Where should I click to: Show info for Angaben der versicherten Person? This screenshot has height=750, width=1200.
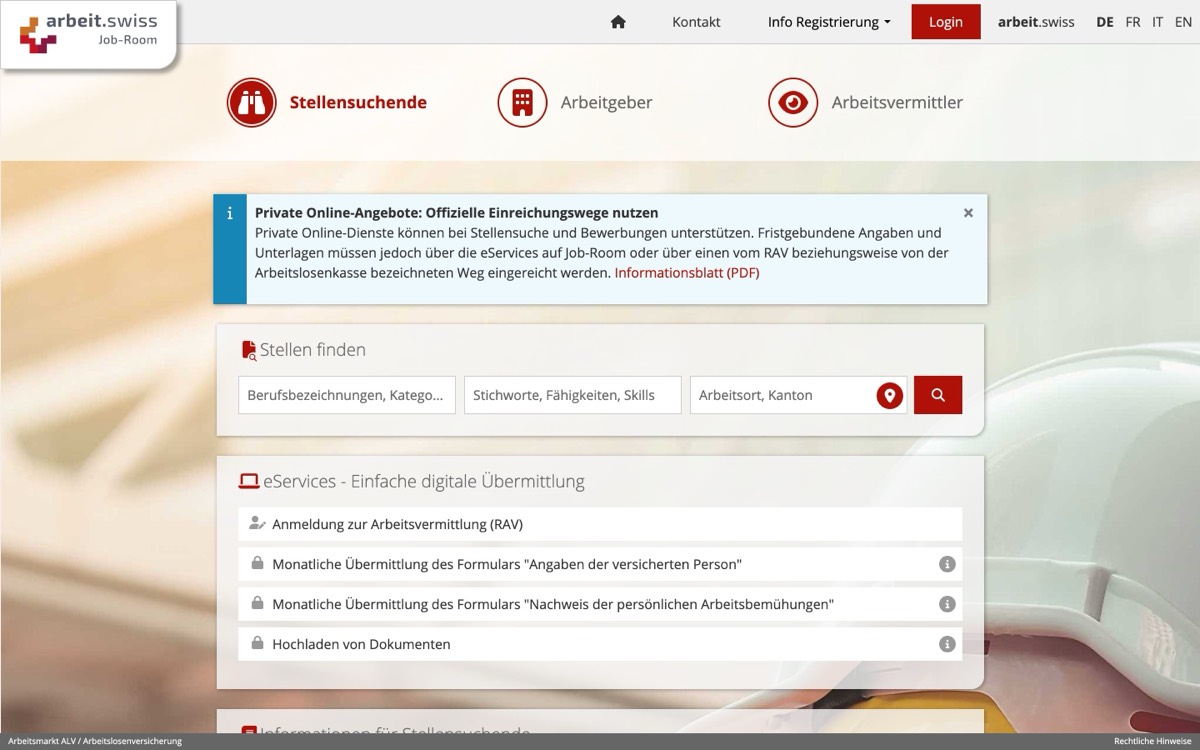click(947, 564)
